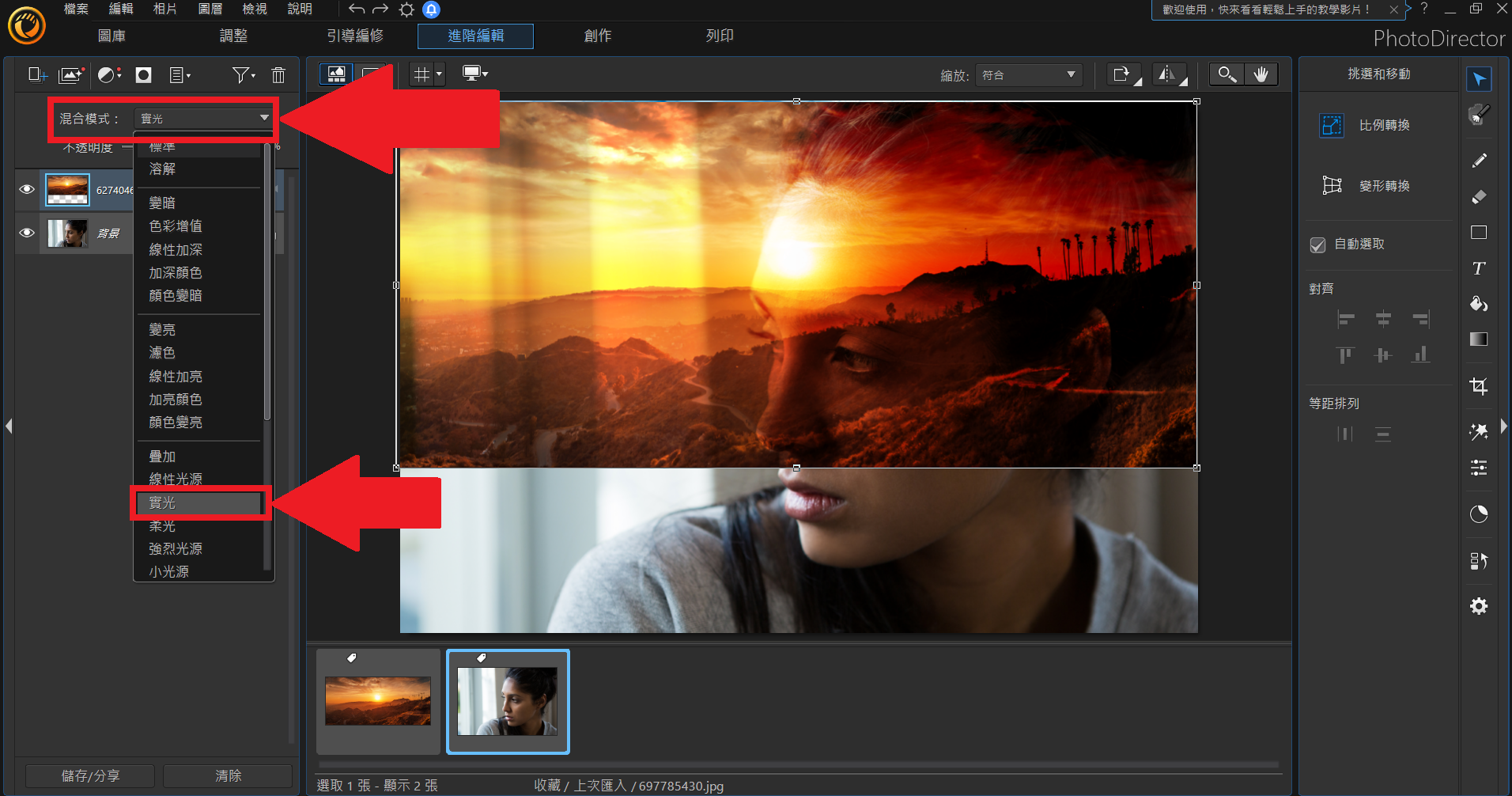1512x796 pixels.
Task: Open the grid options dropdown arrow
Action: [x=439, y=74]
